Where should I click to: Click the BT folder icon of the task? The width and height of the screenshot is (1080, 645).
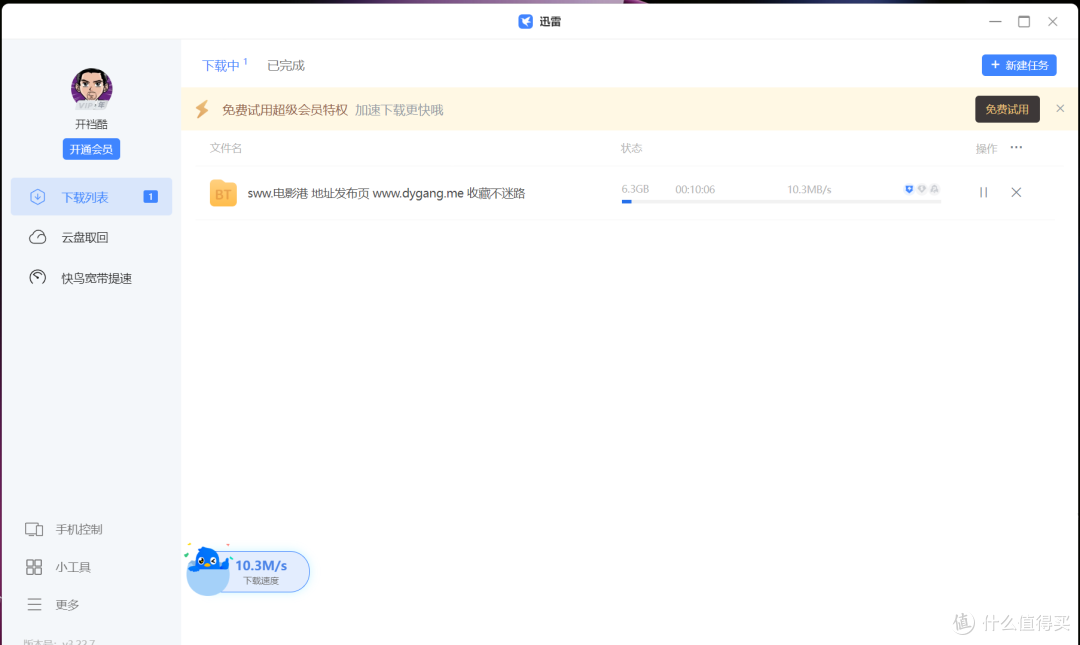click(x=223, y=194)
